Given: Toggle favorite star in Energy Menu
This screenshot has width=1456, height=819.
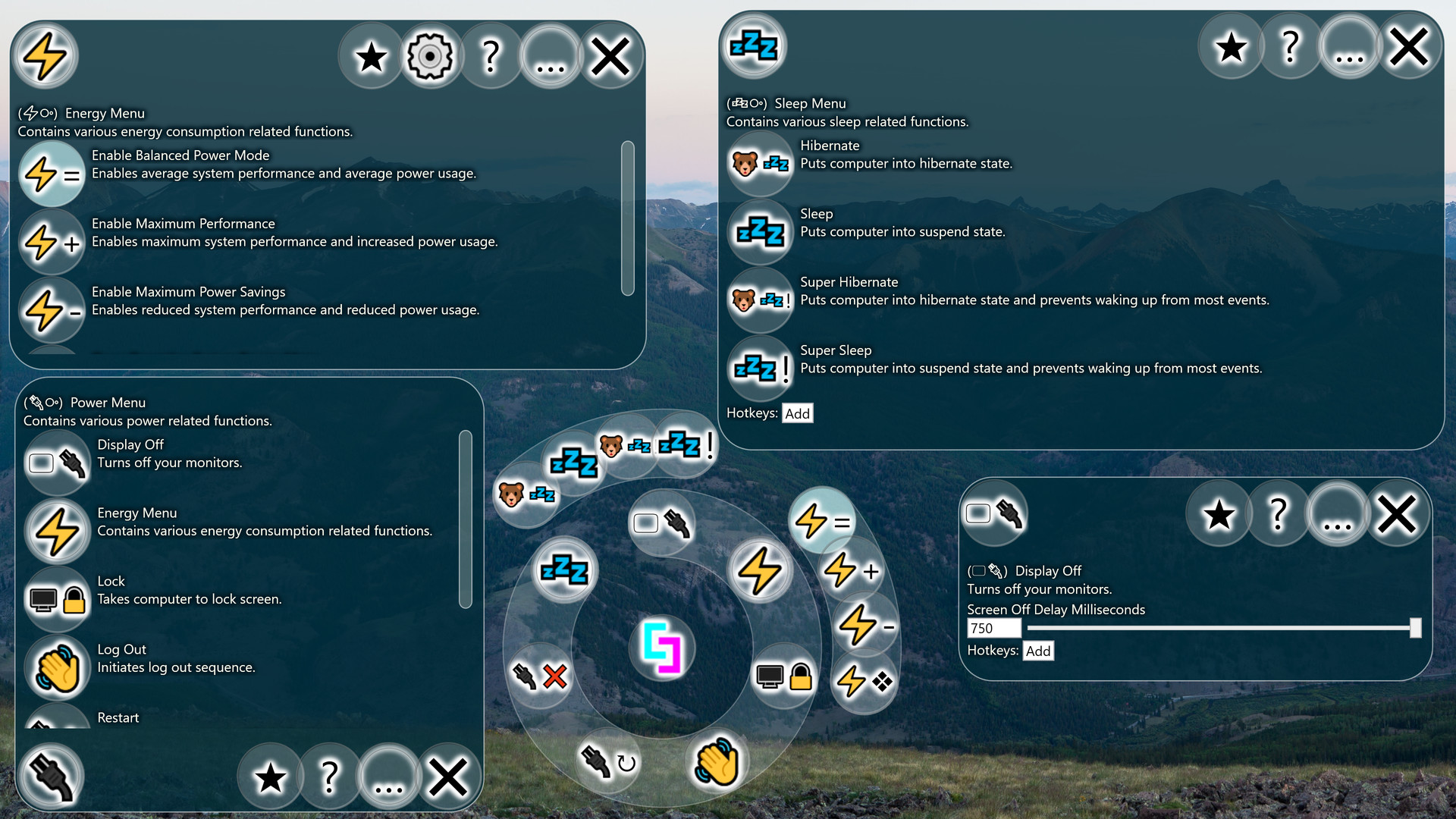Looking at the screenshot, I should (x=371, y=56).
